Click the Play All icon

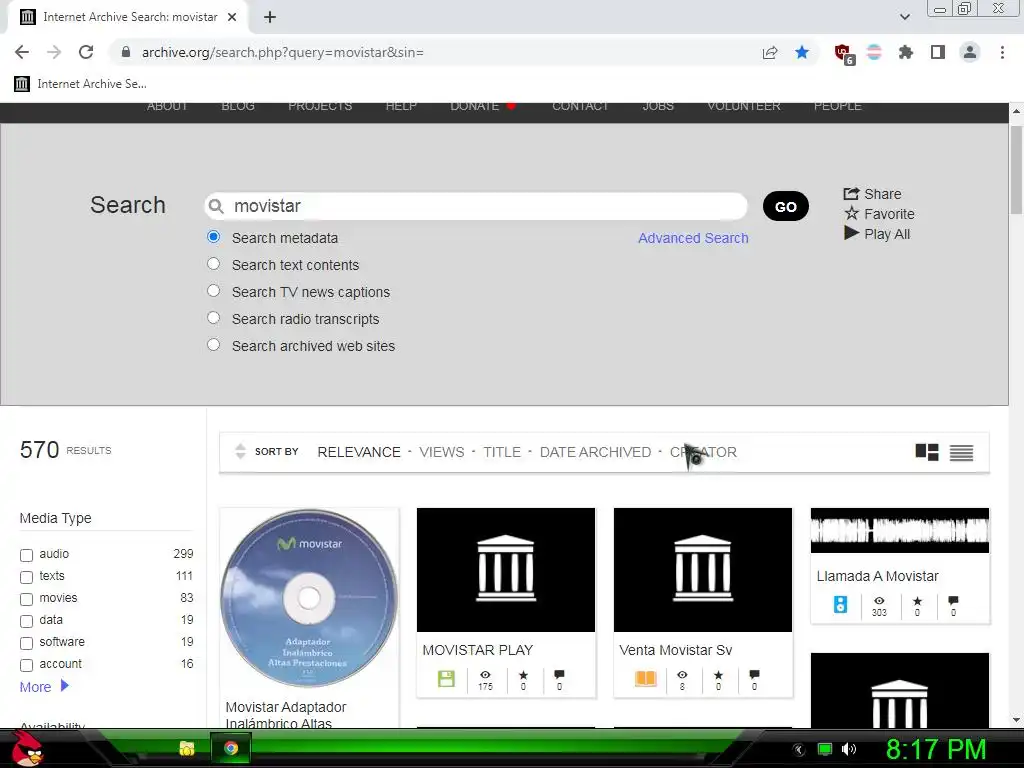point(851,232)
